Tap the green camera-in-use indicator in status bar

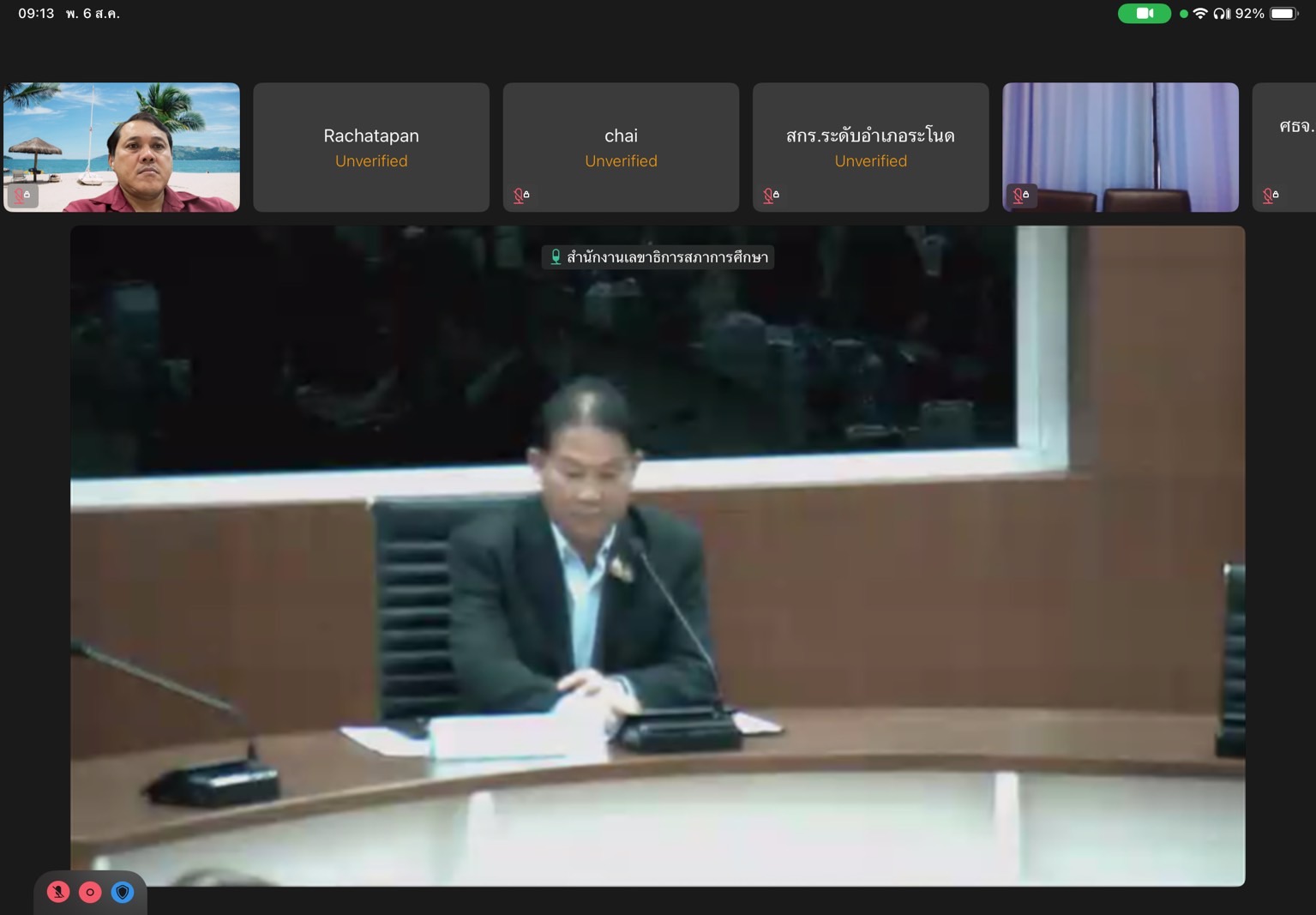click(1144, 14)
